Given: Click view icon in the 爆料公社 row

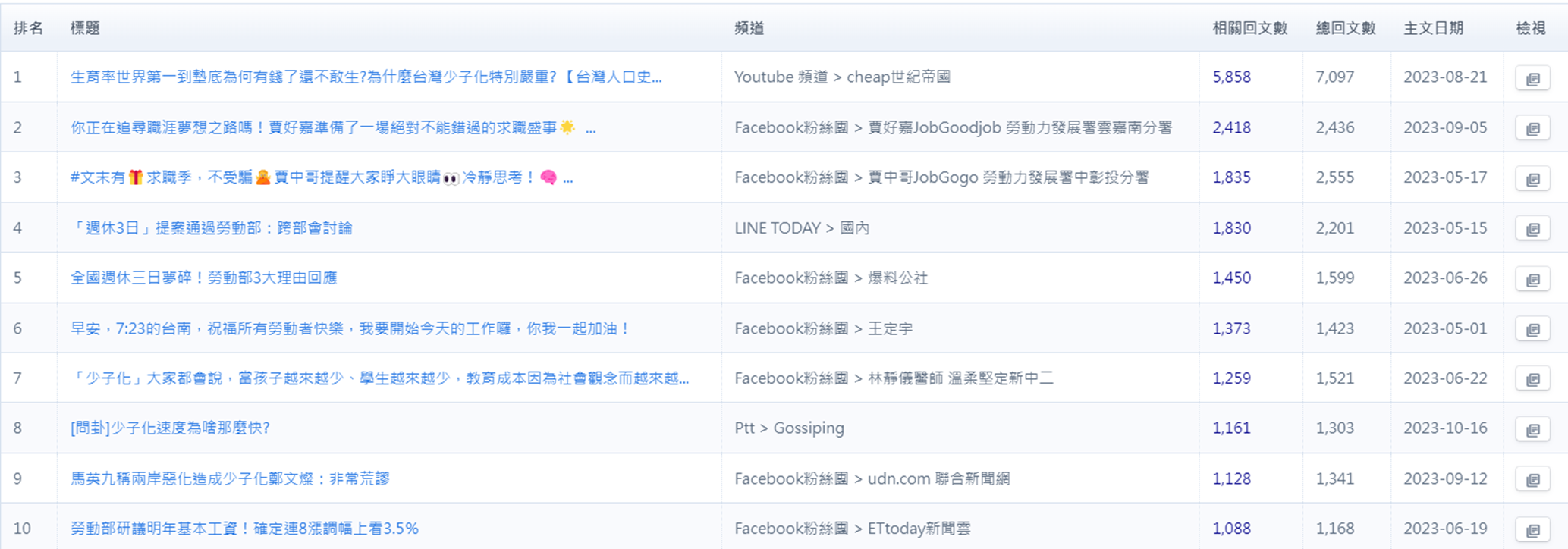Looking at the screenshot, I should point(1532,279).
